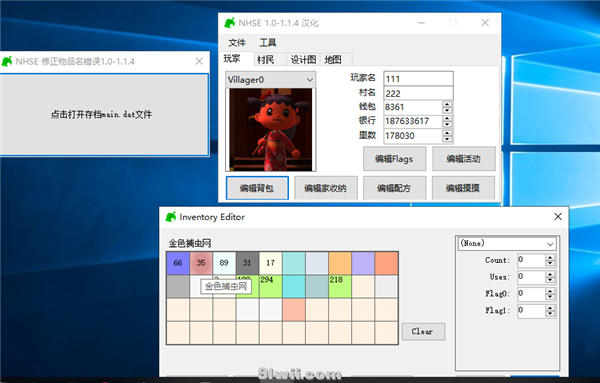Click the 编辑Flags button
This screenshot has width=600, height=383.
(394, 159)
